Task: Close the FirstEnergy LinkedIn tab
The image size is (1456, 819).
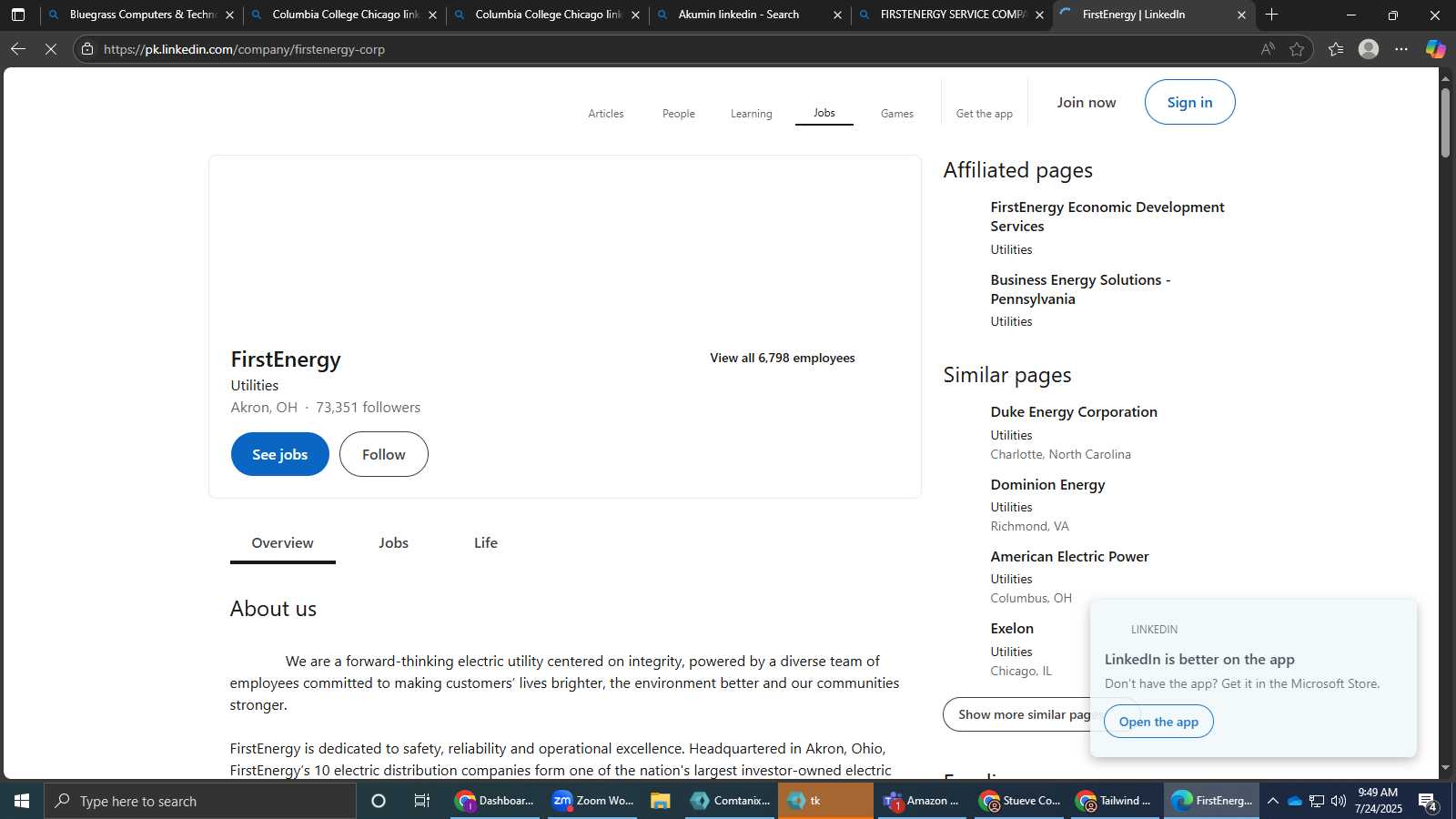Action: pos(1241,15)
